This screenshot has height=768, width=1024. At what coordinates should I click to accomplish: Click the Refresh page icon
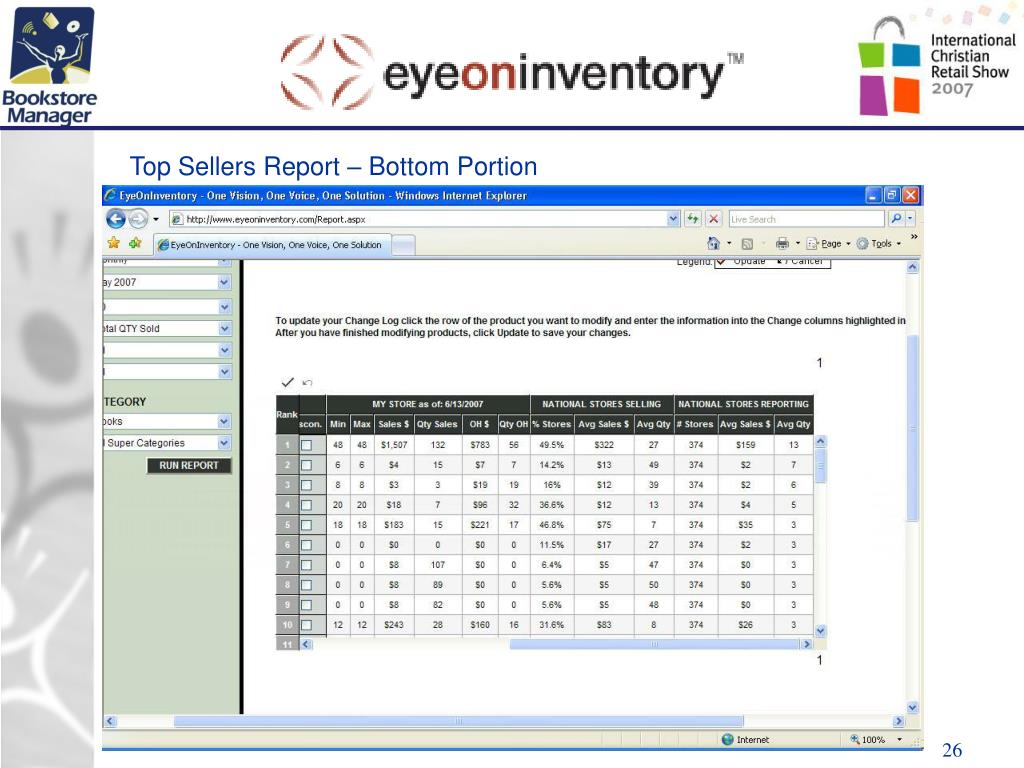pos(692,219)
